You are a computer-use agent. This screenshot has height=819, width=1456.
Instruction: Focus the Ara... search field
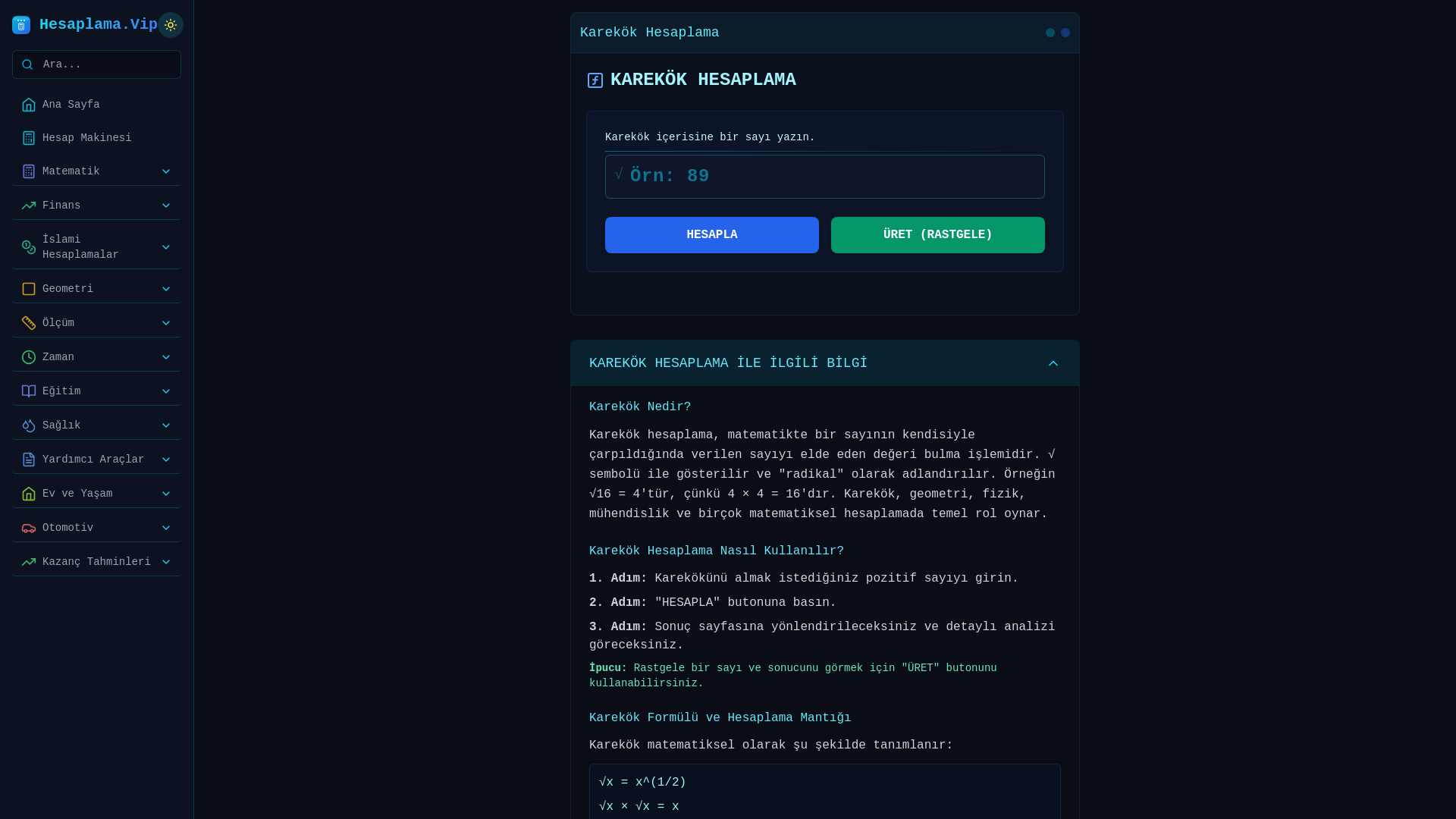pos(96,64)
